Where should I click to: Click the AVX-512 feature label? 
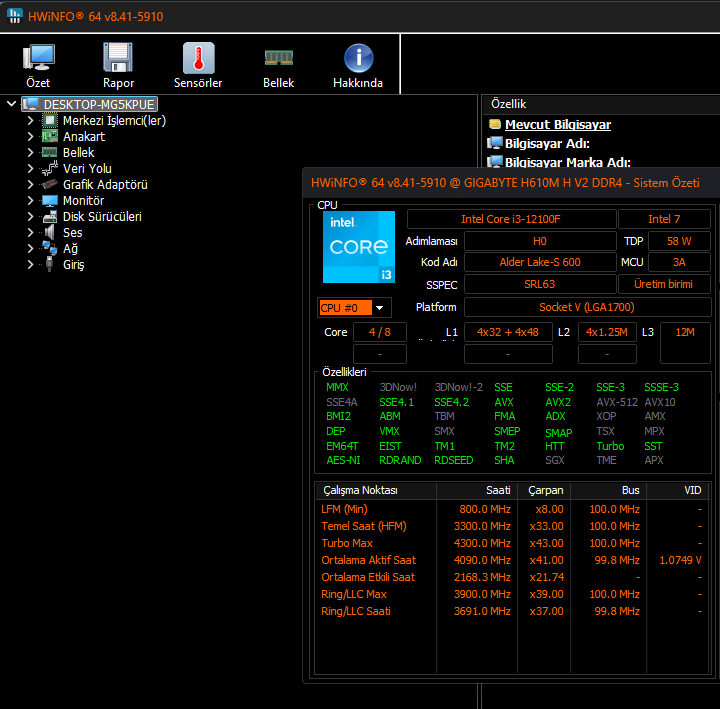tap(617, 402)
